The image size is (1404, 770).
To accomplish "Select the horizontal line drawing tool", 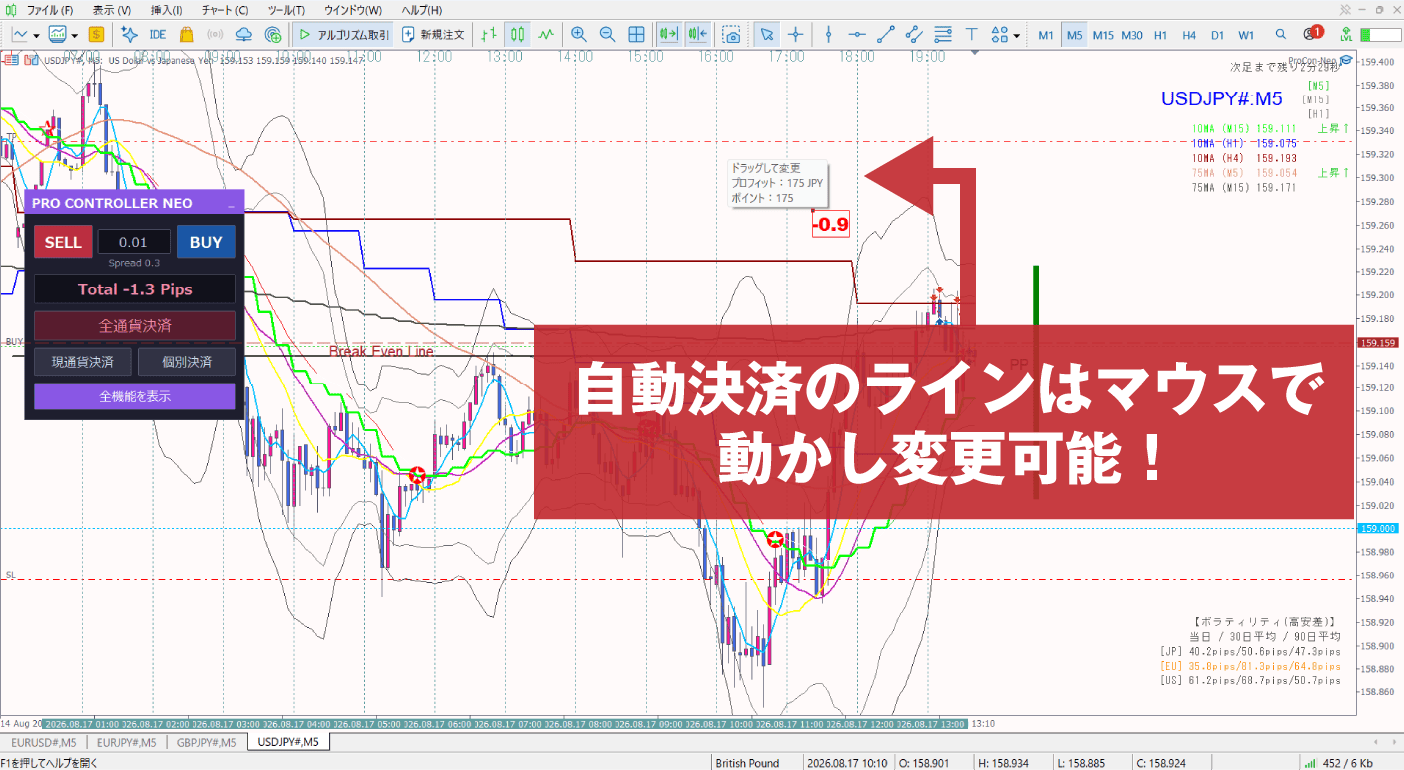I will pos(857,34).
